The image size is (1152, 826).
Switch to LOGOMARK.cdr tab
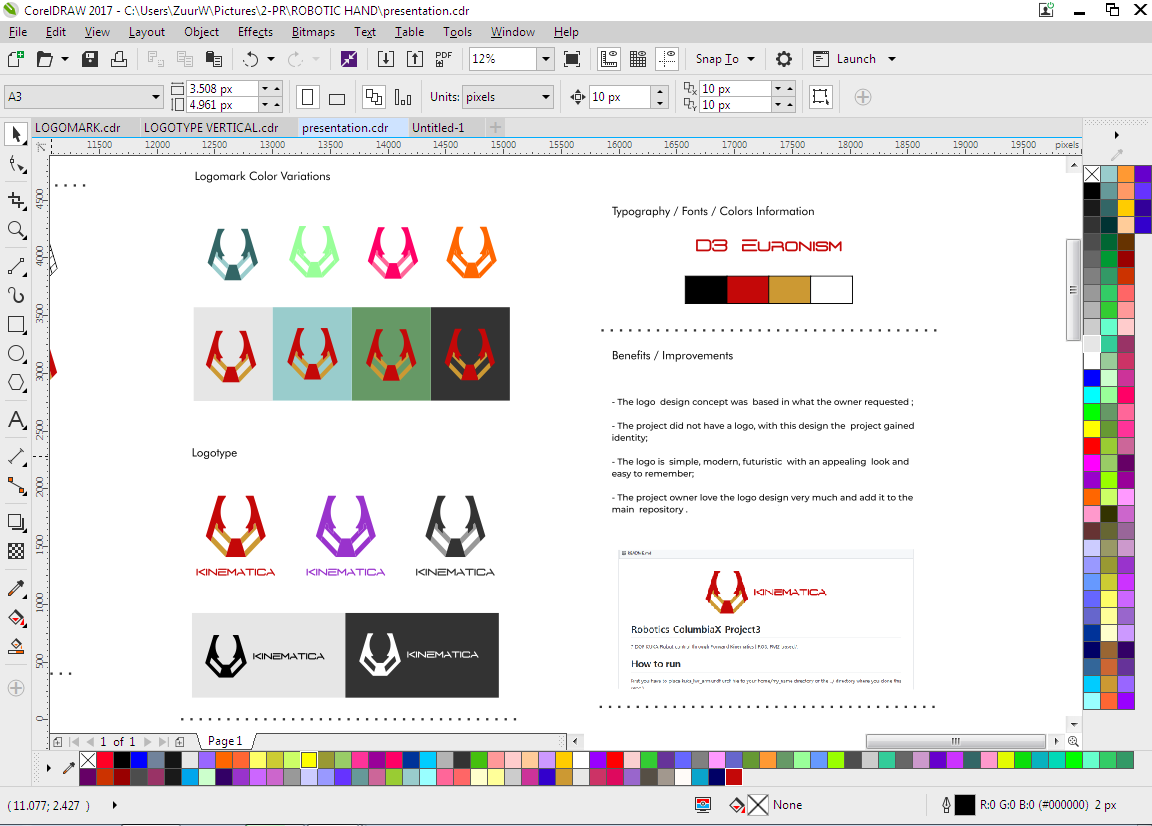[x=77, y=128]
